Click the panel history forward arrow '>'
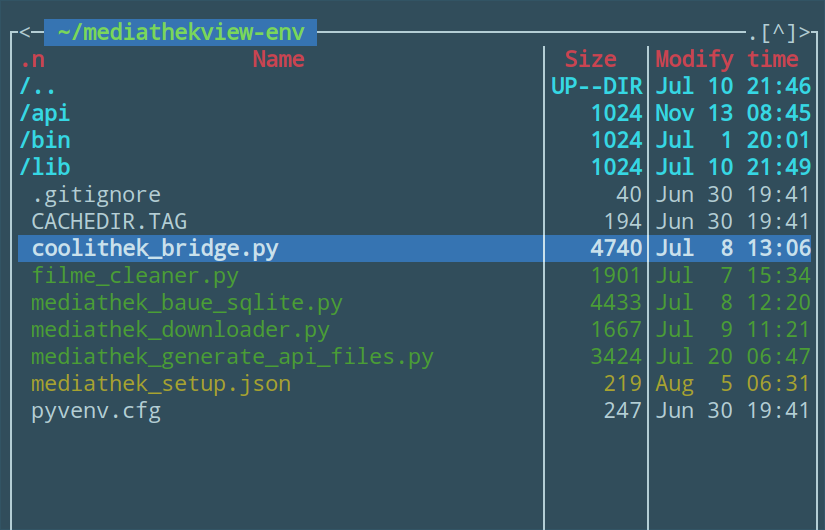Screen dimensions: 825x530 pyautogui.click(x=804, y=33)
